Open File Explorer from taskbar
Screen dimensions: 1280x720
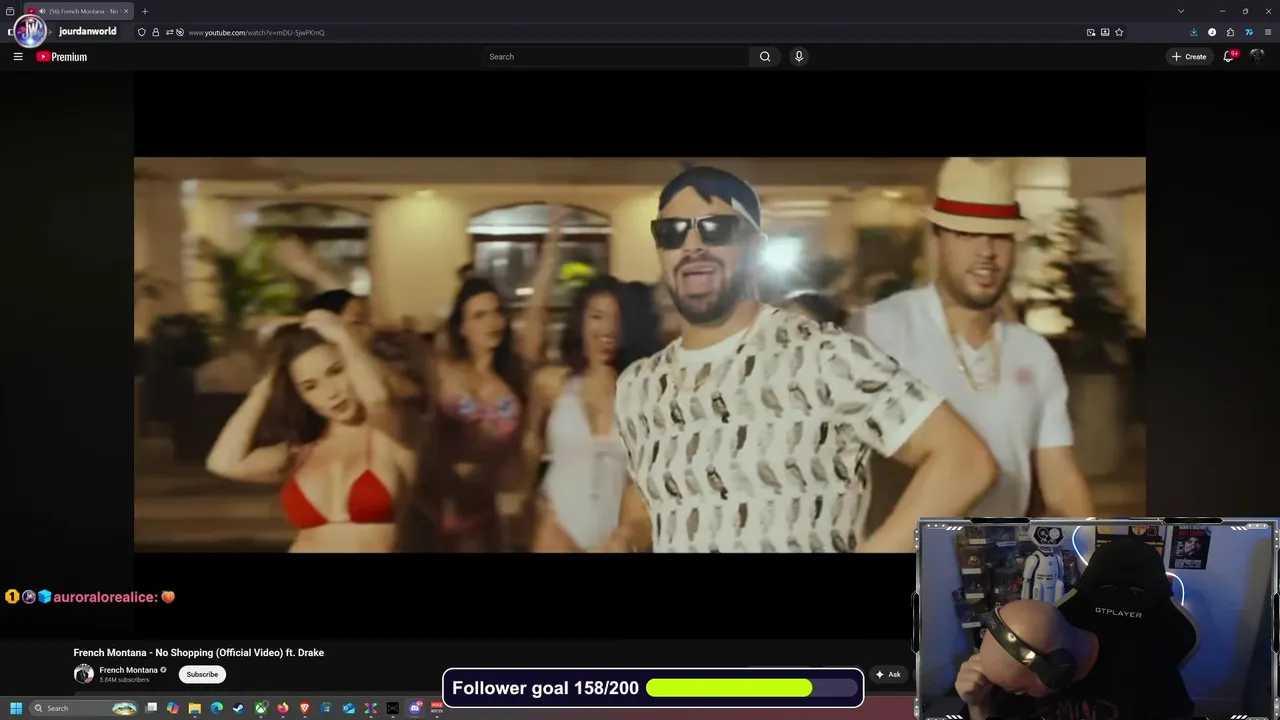click(x=195, y=708)
